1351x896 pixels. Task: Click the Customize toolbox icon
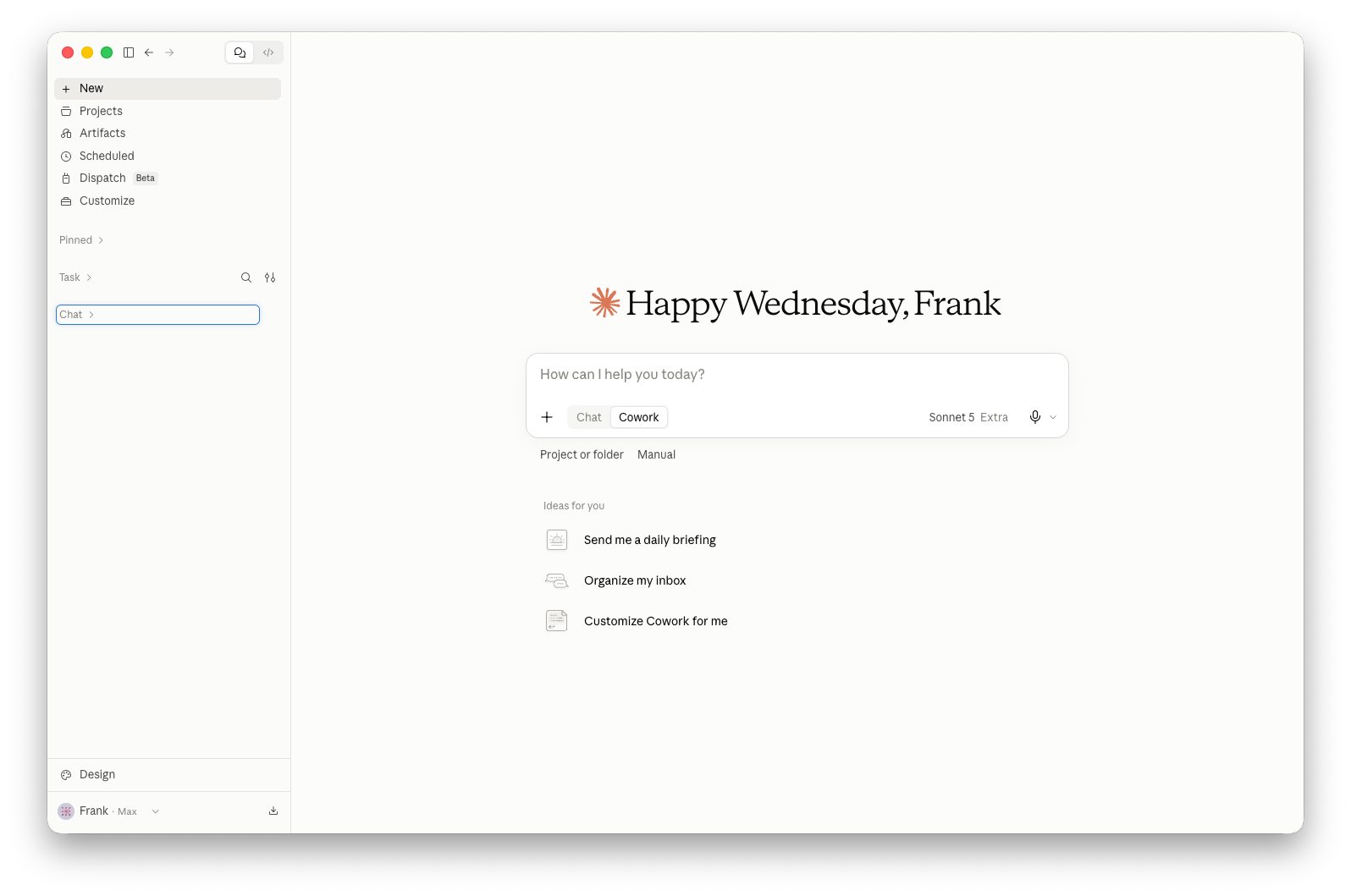point(66,201)
